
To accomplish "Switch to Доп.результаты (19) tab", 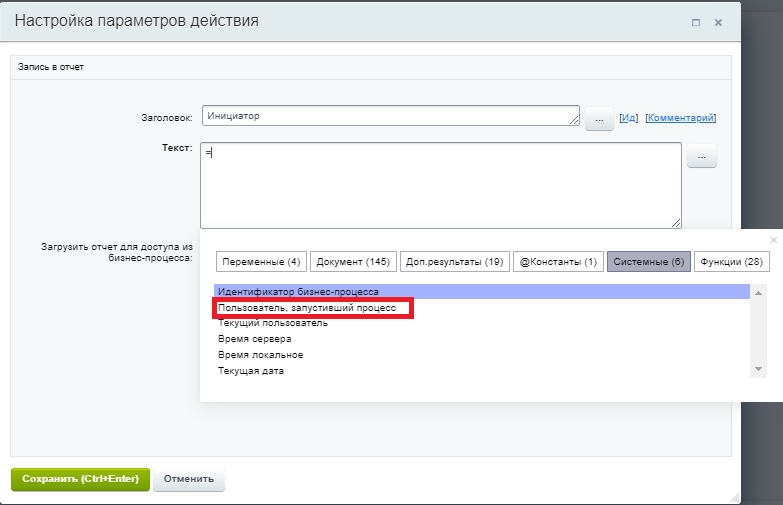I will coord(454,262).
